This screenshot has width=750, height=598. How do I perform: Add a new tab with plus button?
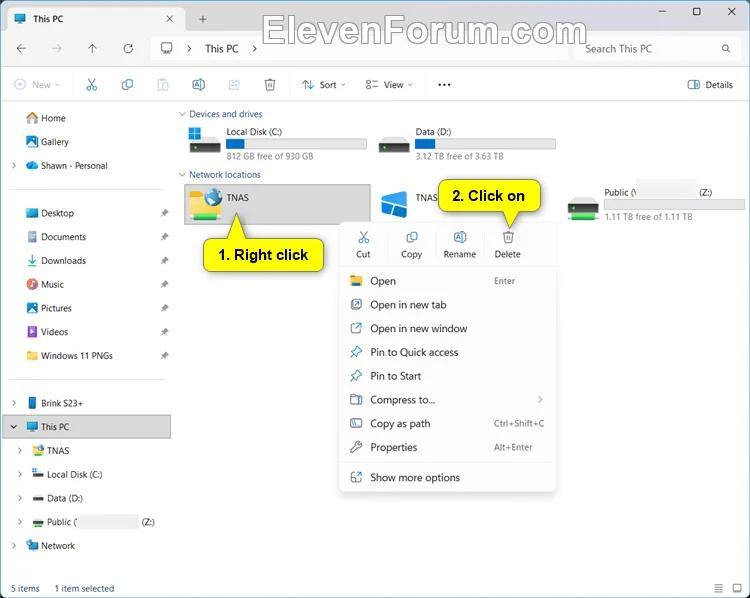(203, 19)
